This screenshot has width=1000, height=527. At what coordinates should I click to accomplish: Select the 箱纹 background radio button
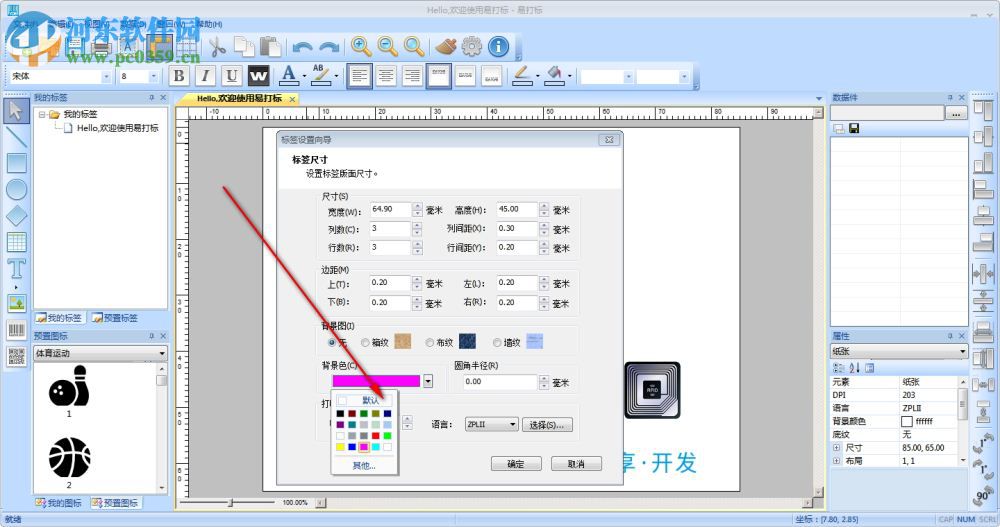click(365, 343)
